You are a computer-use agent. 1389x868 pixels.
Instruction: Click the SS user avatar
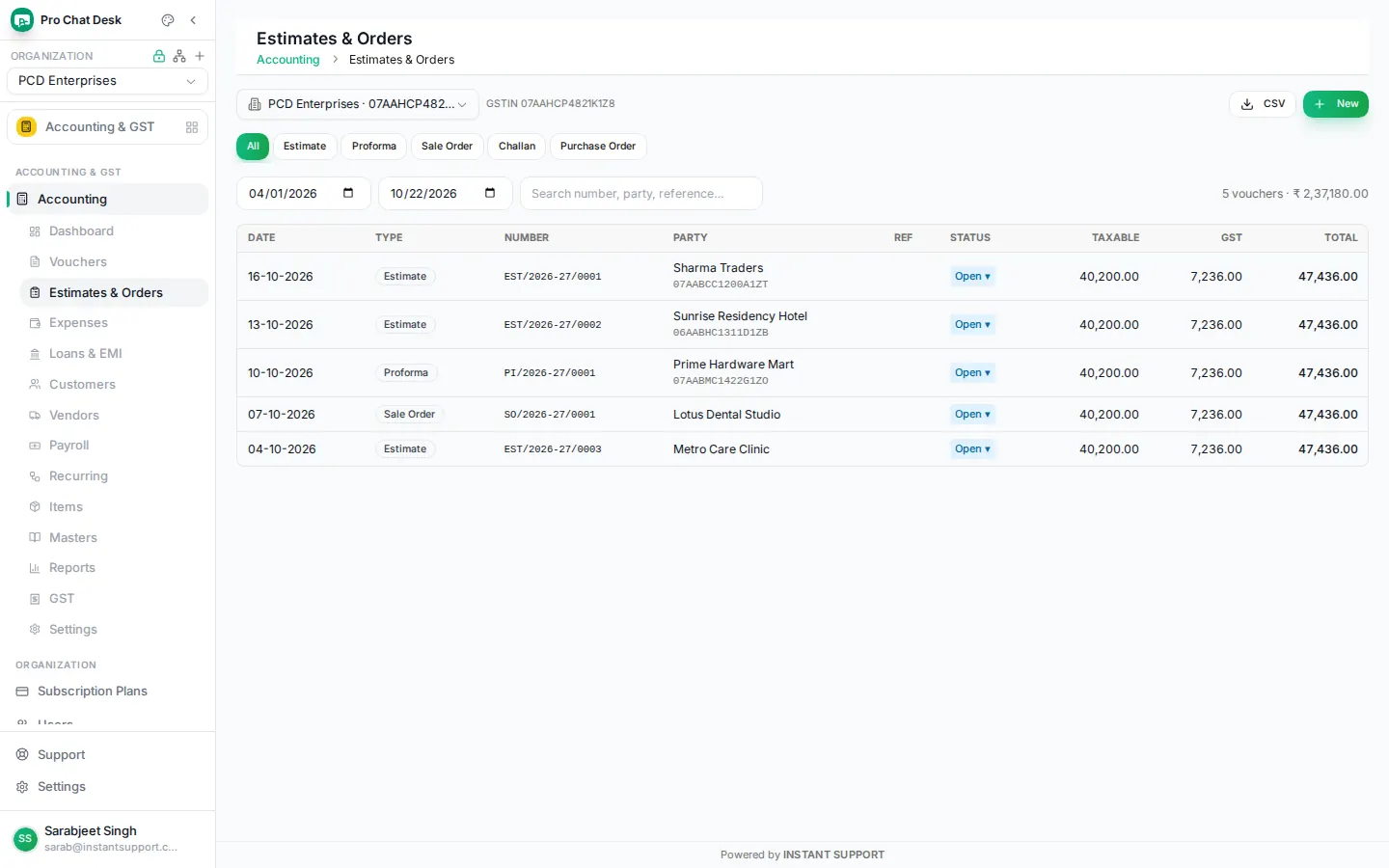coord(25,839)
